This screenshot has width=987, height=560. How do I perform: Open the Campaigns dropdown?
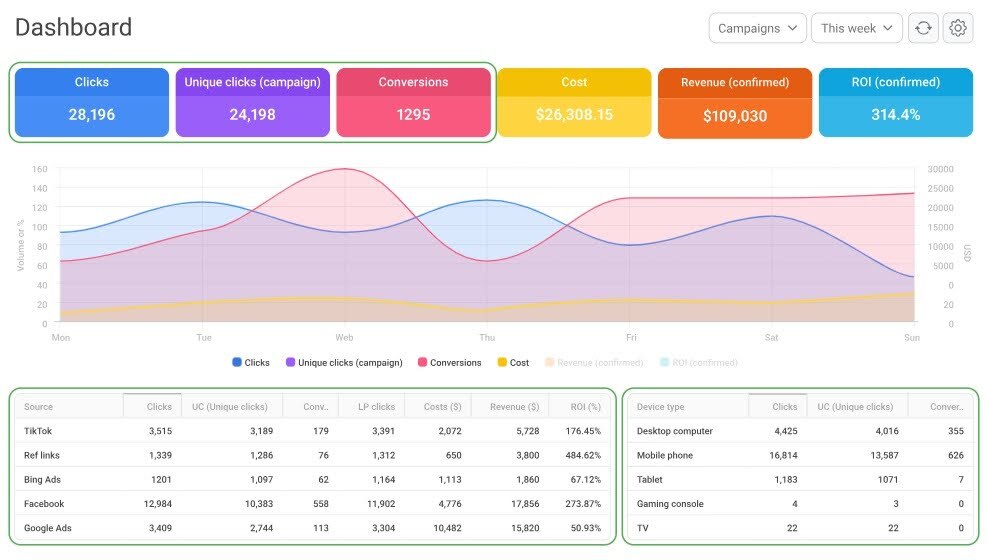pyautogui.click(x=758, y=28)
